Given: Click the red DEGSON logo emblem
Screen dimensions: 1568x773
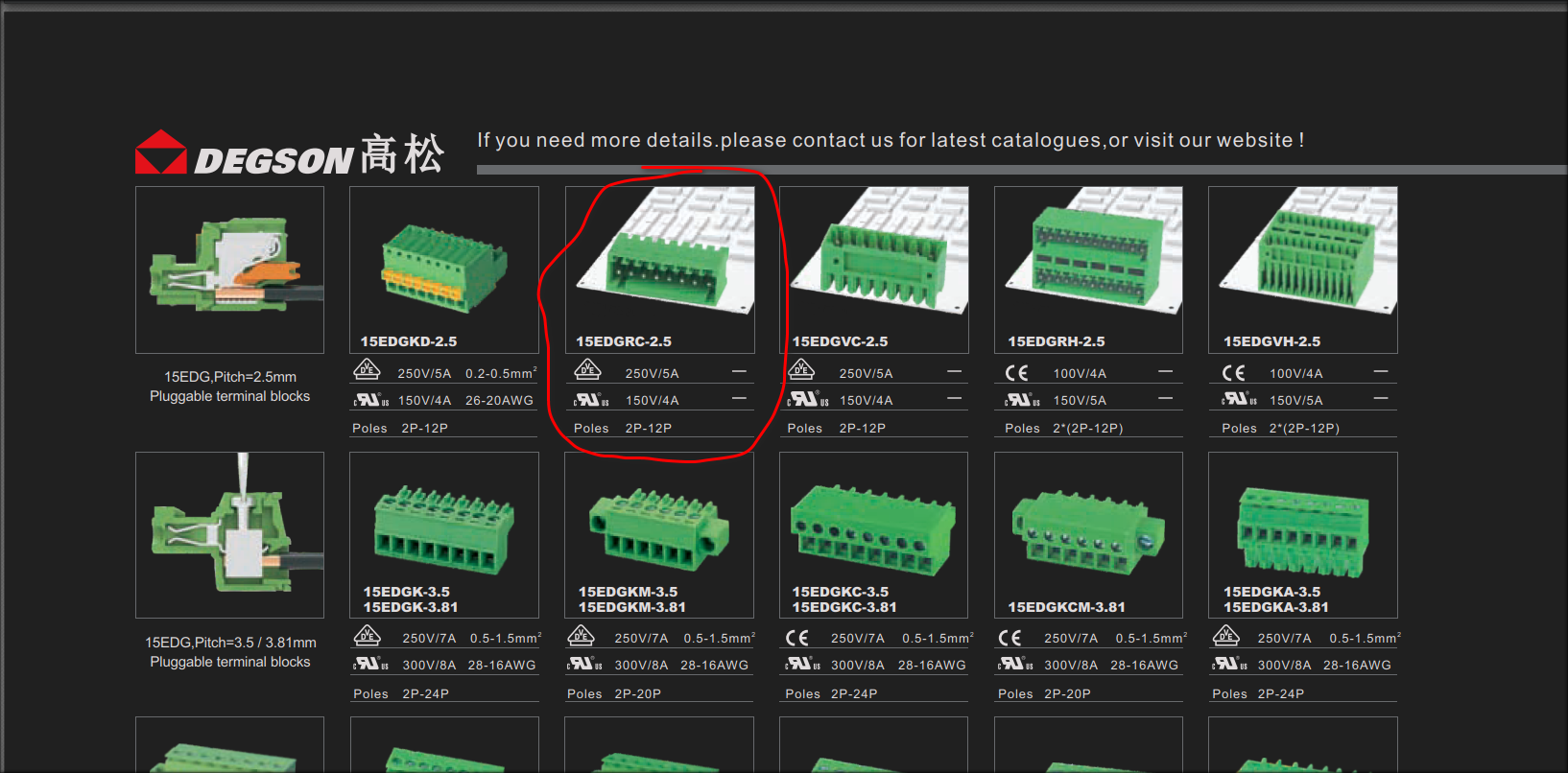Looking at the screenshot, I should pos(161,152).
